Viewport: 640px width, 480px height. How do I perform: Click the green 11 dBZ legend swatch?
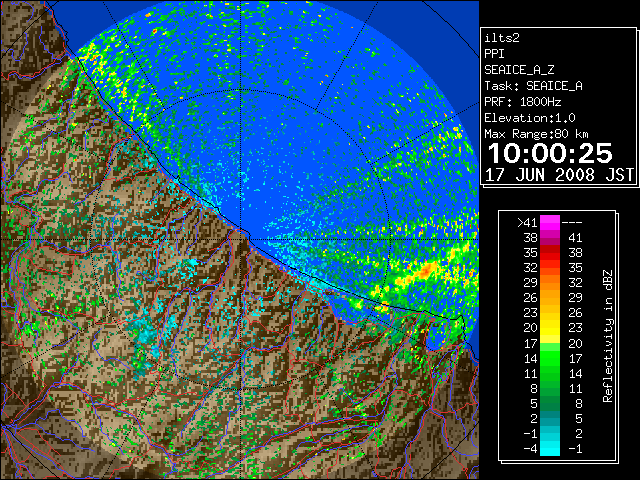coord(550,373)
